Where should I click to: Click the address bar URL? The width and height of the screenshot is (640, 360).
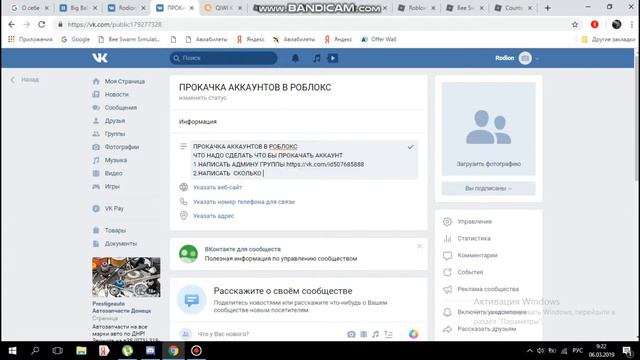point(115,24)
